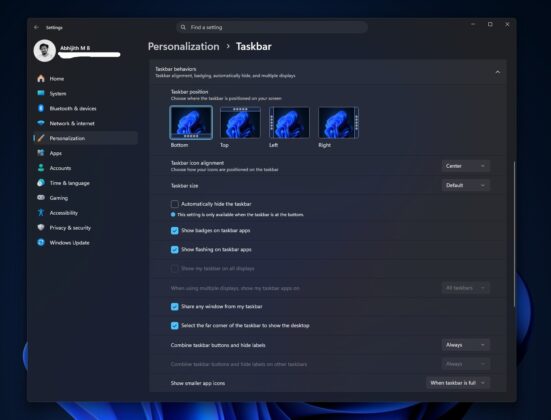Image resolution: width=551 pixels, height=420 pixels.
Task: Open Apps settings in sidebar
Action: (x=85, y=153)
